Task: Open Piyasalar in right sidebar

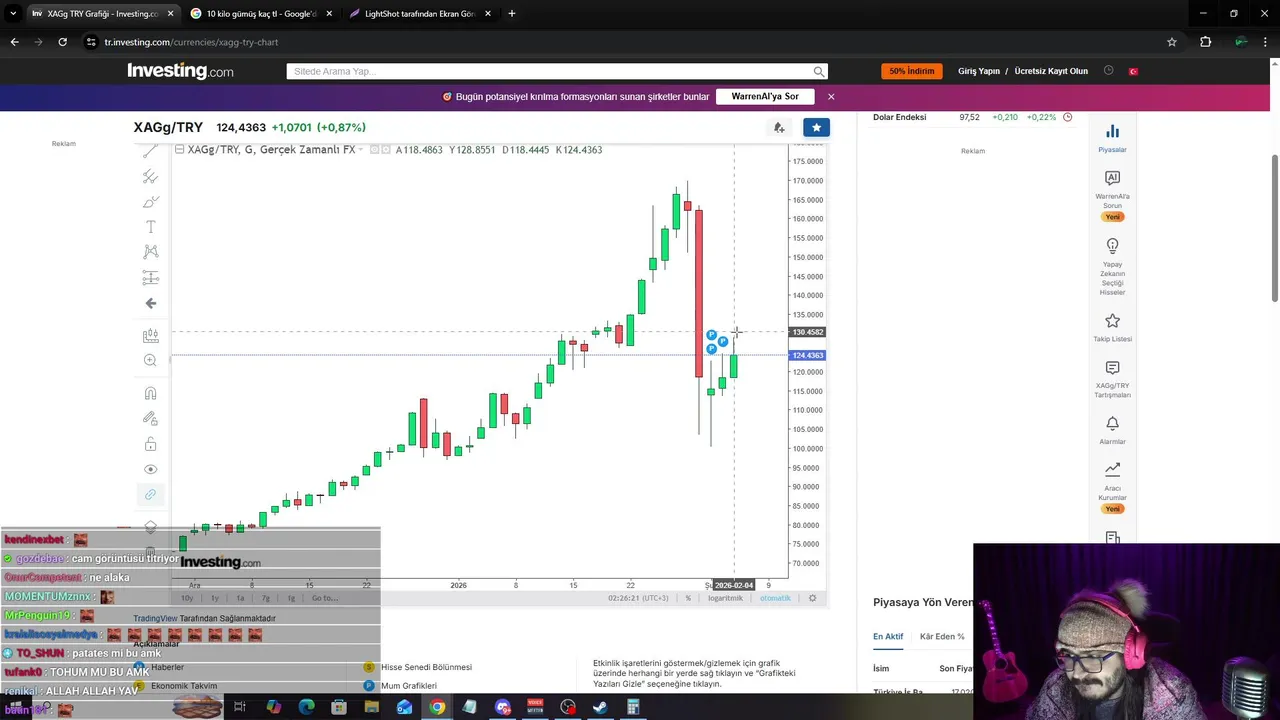Action: tap(1112, 138)
